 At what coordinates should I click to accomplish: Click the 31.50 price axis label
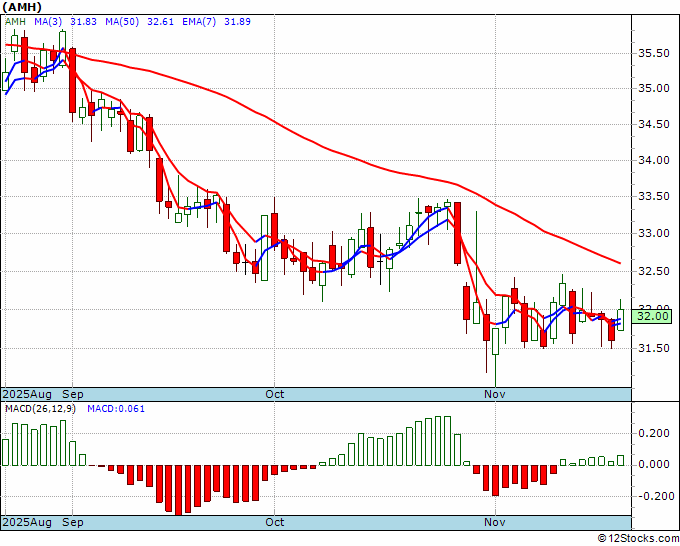coord(654,348)
